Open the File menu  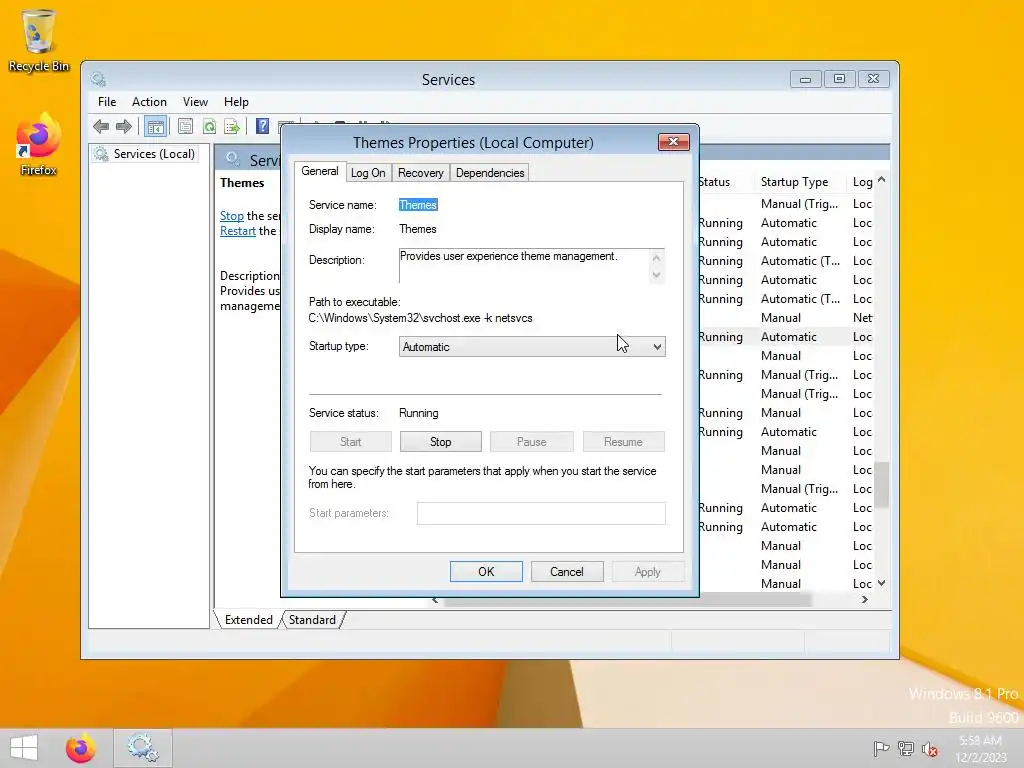(107, 102)
